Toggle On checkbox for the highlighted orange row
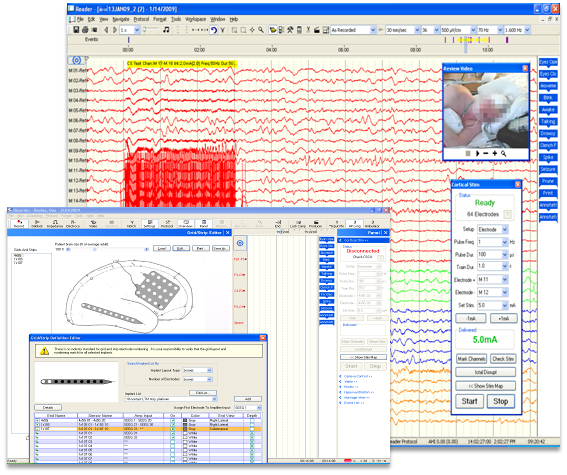 point(172,429)
